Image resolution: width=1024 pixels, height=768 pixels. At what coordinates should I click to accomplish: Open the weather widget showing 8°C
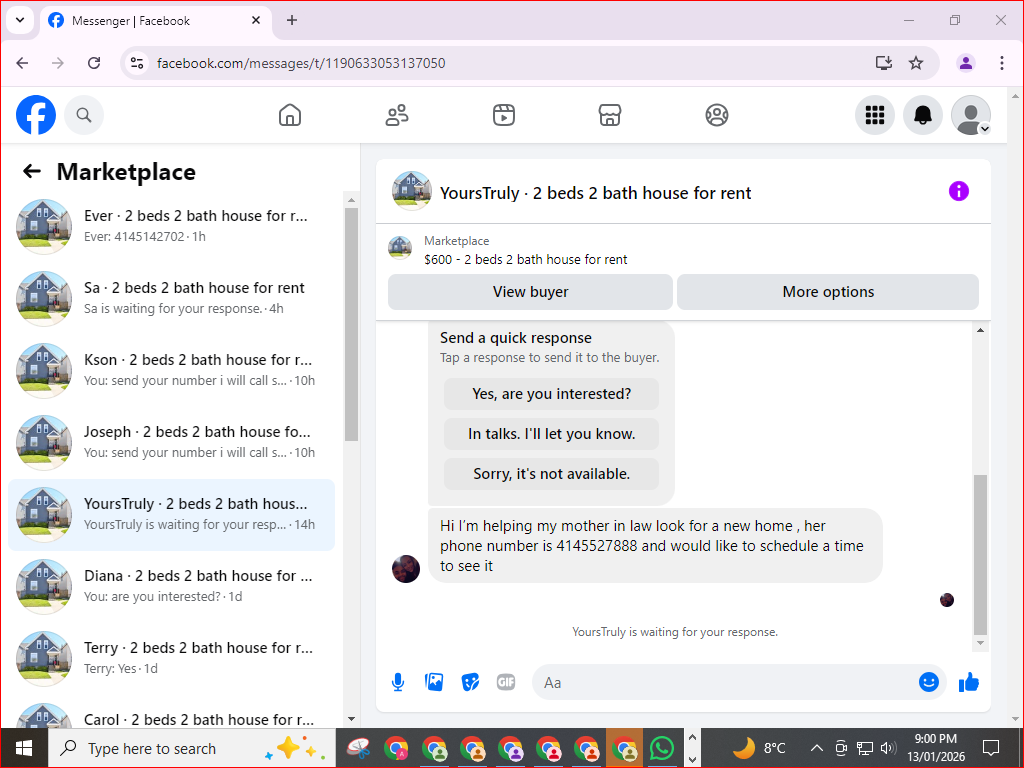point(759,748)
